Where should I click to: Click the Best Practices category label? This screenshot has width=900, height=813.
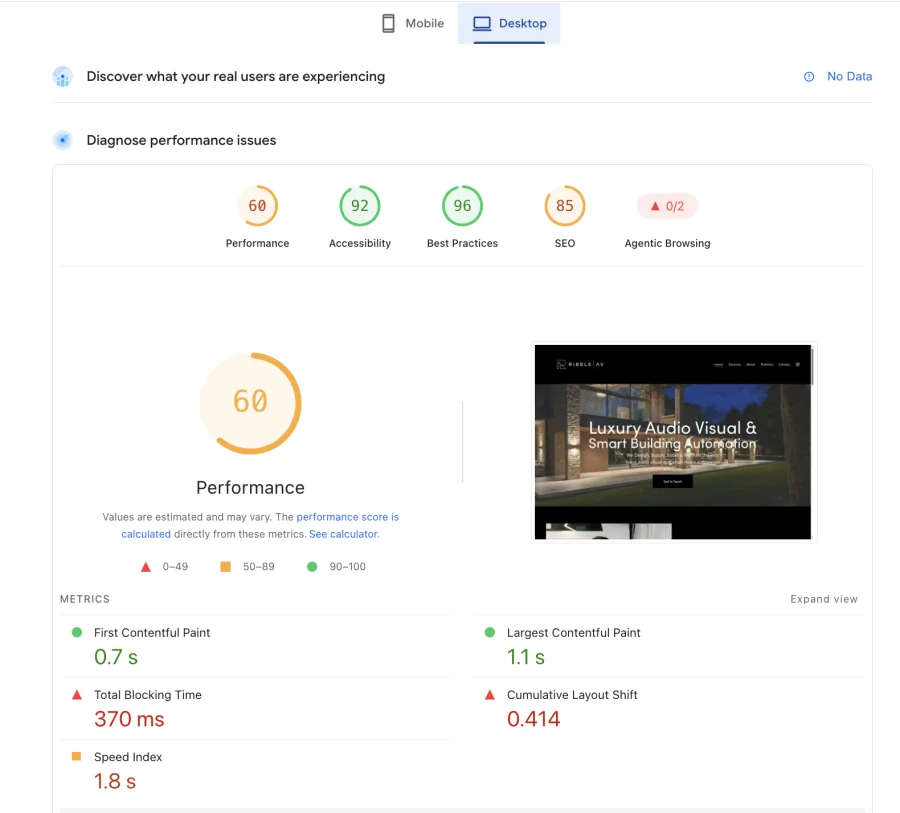point(462,243)
